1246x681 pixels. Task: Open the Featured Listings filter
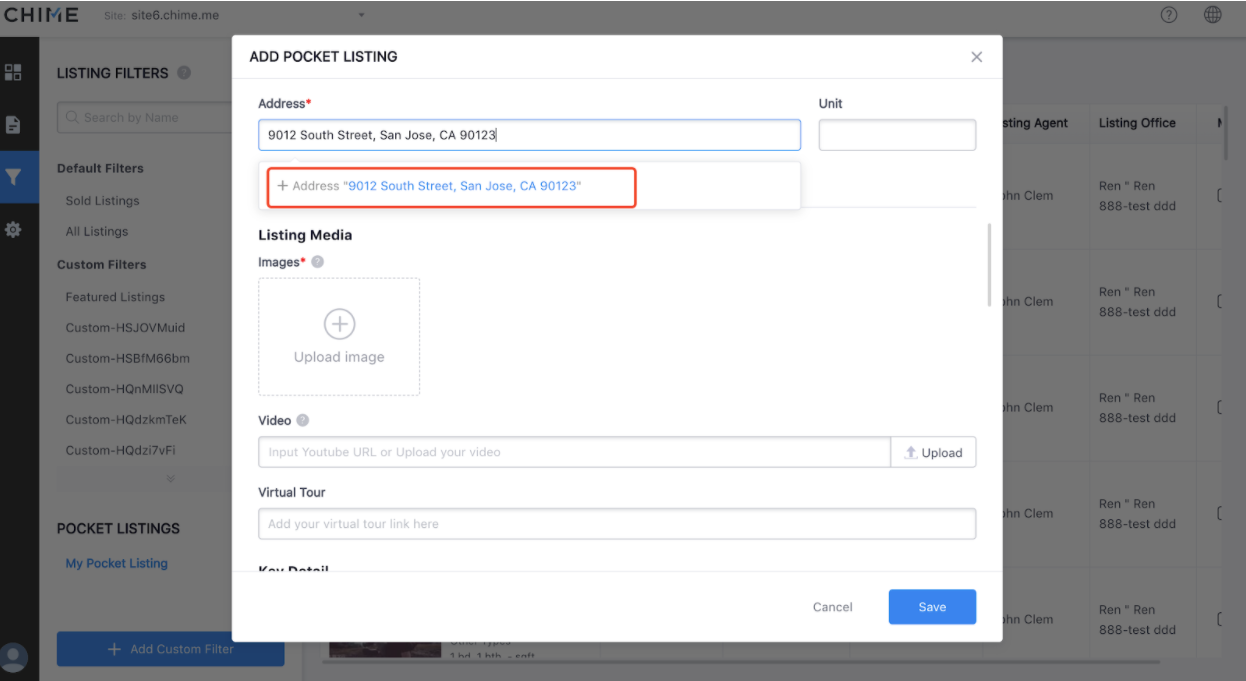point(115,297)
